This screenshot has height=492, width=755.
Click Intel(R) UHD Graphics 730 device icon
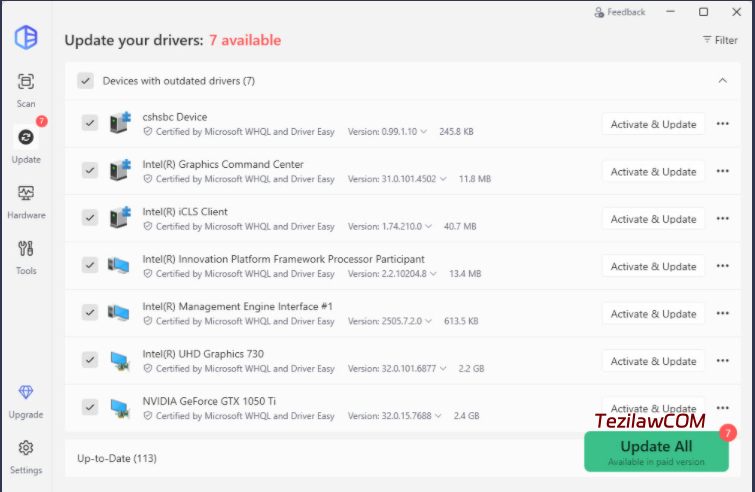(x=120, y=361)
